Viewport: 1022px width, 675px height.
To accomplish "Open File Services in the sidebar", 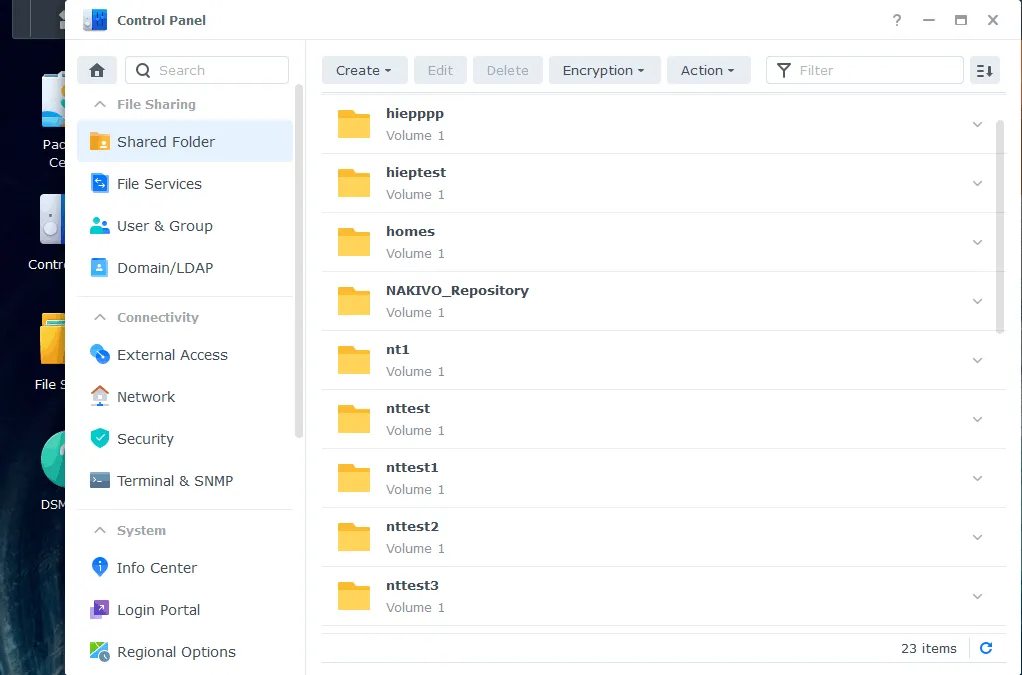I will [159, 184].
